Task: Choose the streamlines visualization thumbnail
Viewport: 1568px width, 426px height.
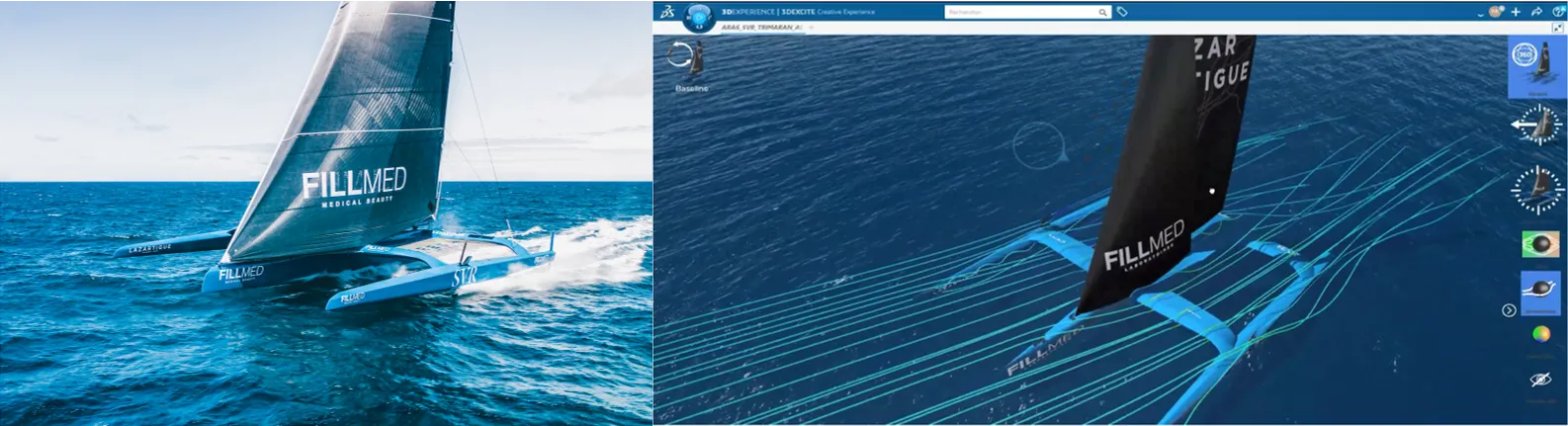Action: pos(1540,293)
